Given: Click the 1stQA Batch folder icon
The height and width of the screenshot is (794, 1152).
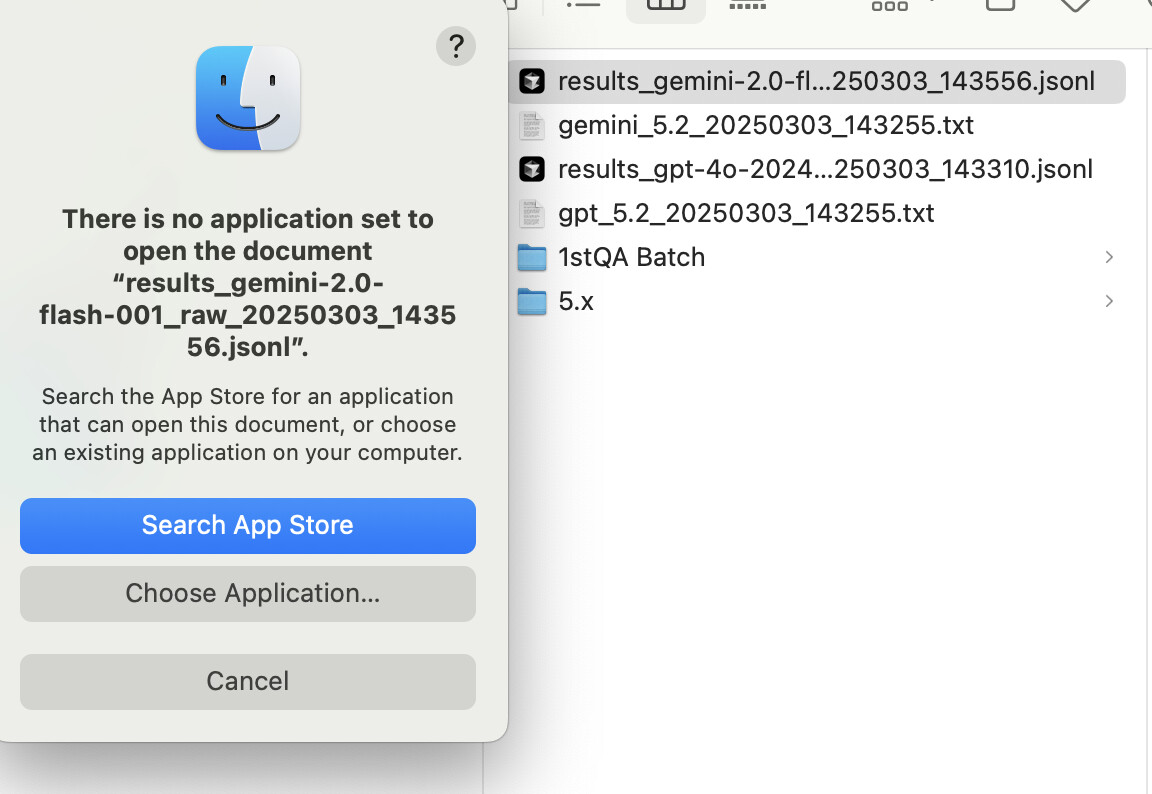Looking at the screenshot, I should click(x=532, y=257).
